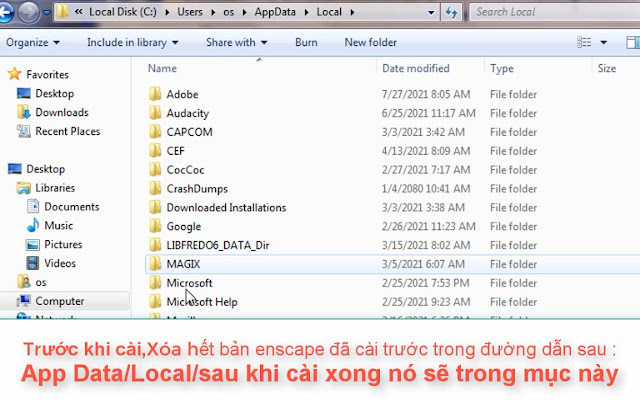Select Favorites star in navigation pane

pos(15,74)
